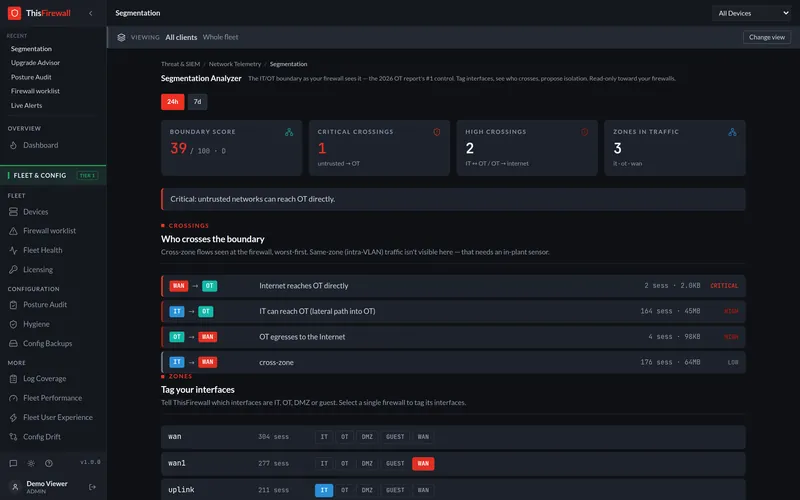
Task: Expand the Fleet & Config section
Action: click(x=53, y=176)
